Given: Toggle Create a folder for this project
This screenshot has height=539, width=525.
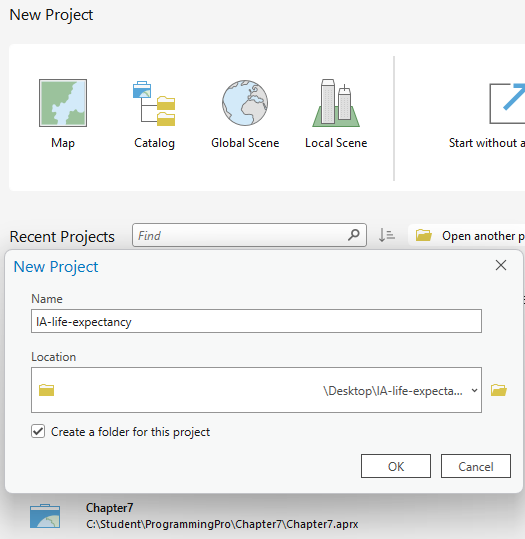Looking at the screenshot, I should 38,431.
